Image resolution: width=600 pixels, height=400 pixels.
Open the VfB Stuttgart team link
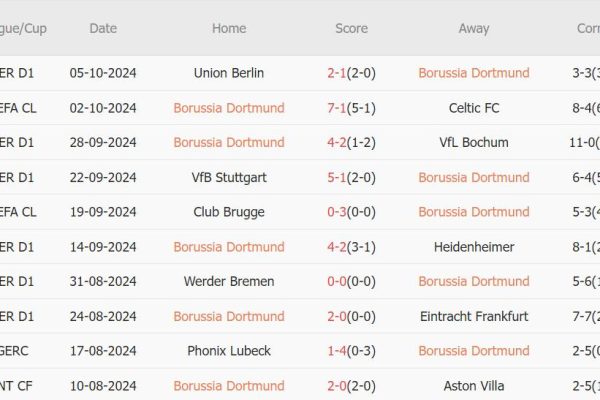pos(229,177)
